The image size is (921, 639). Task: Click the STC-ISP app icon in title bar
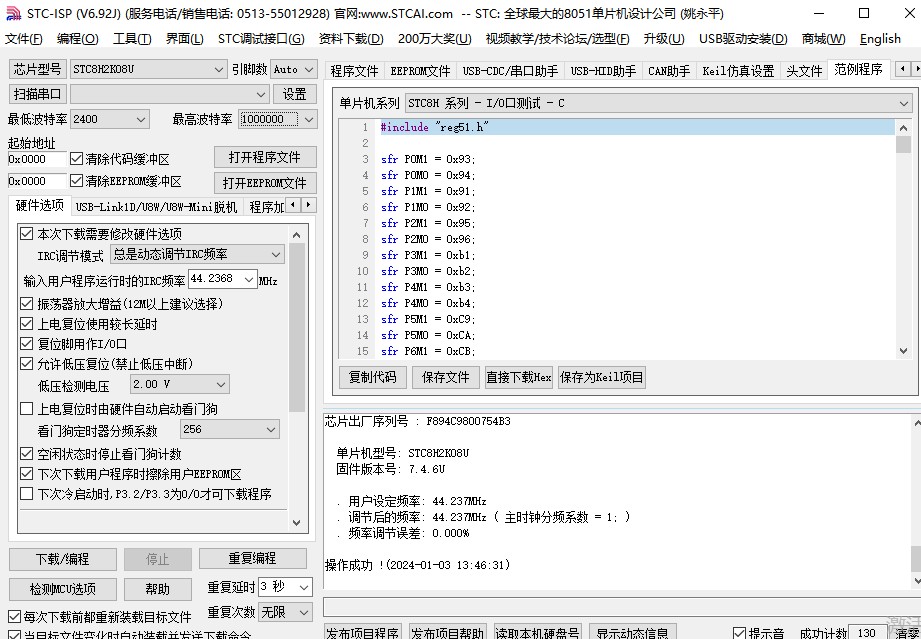click(13, 13)
